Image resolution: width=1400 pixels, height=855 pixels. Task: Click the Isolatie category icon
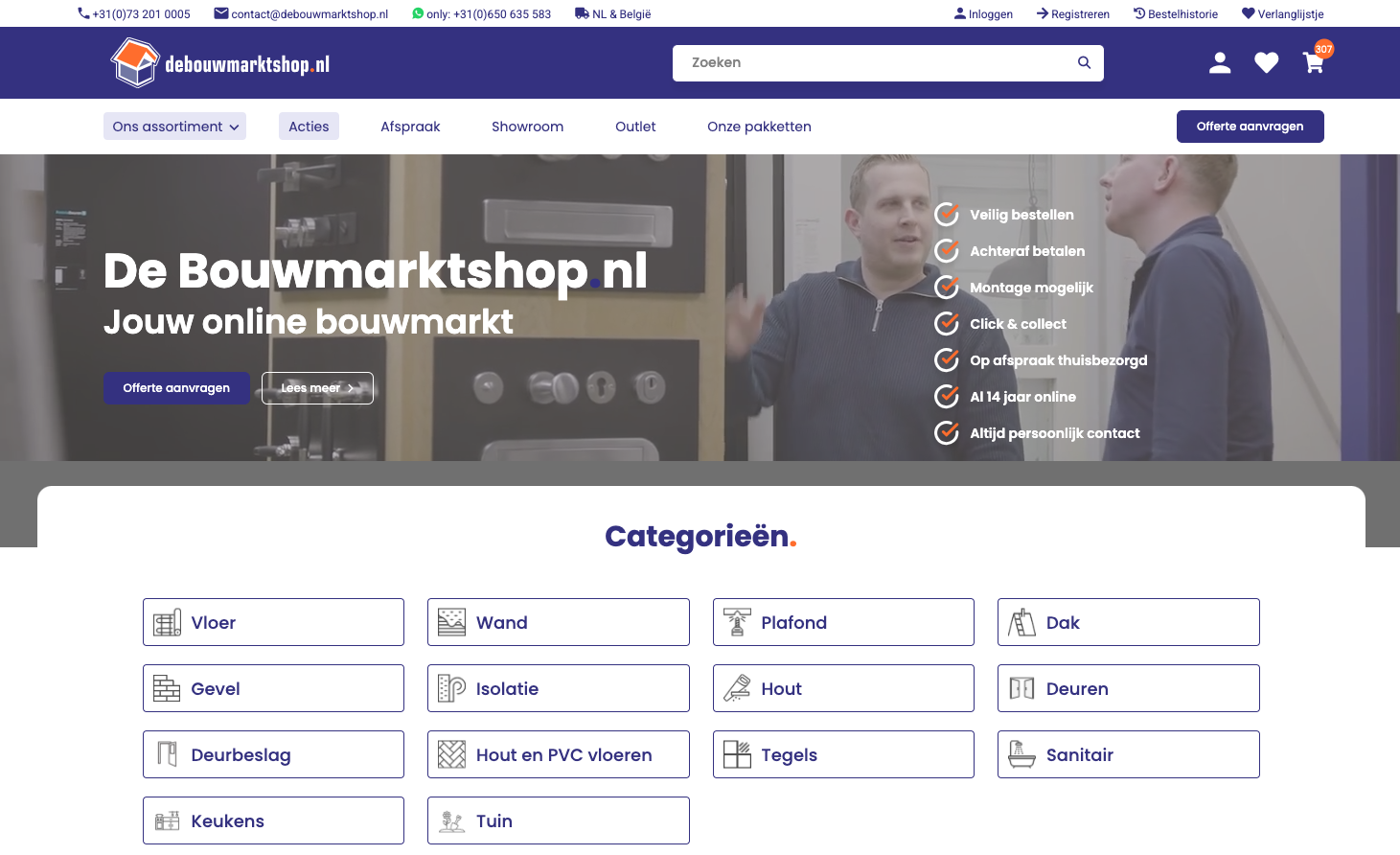(x=451, y=689)
